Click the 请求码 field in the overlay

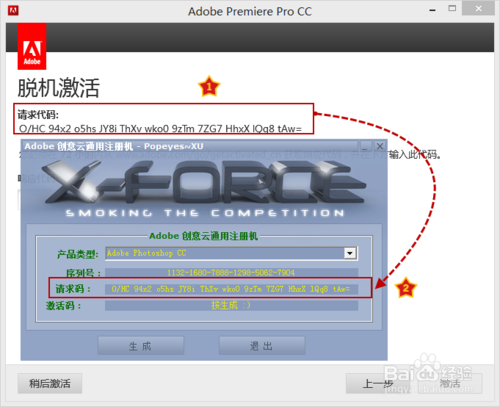point(231,289)
